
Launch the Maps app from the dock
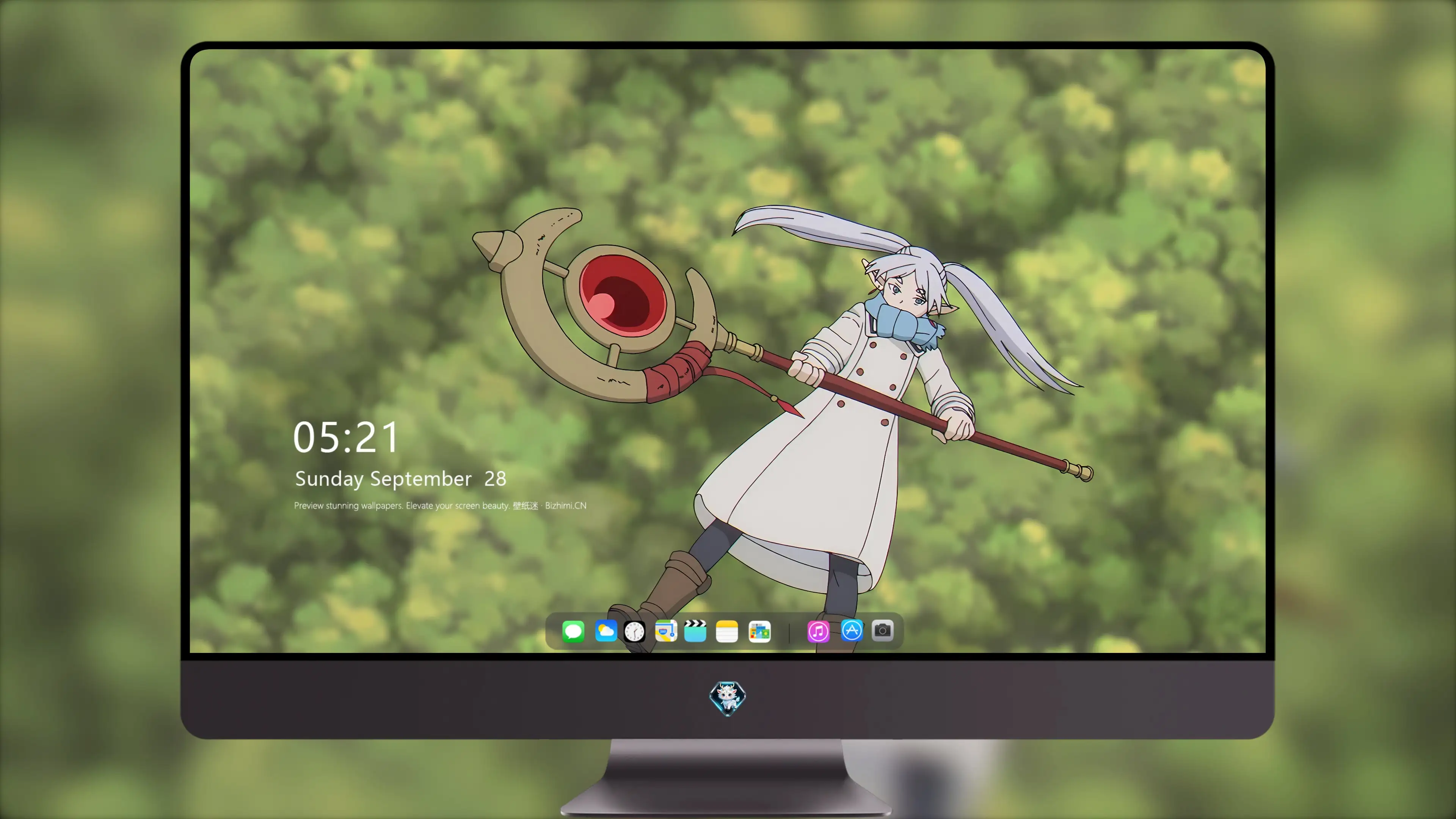(666, 631)
